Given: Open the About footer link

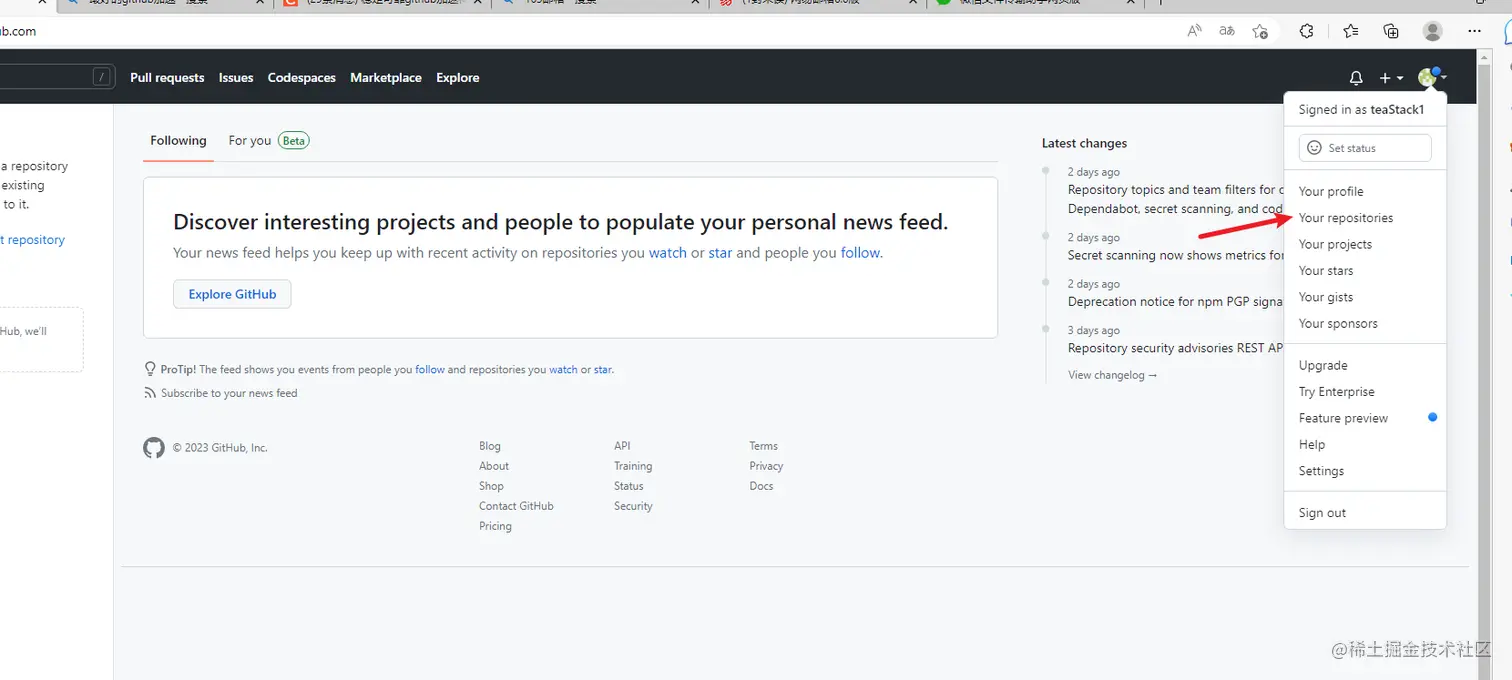Looking at the screenshot, I should point(494,466).
